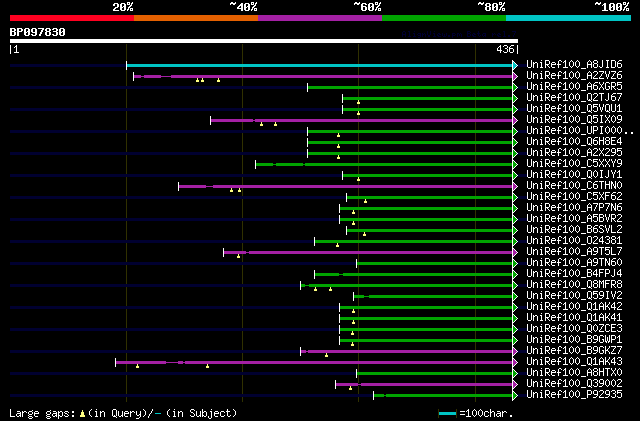Click the UniRef100_A8JID6 label
Image resolution: width=640 pixels, height=421 pixels.
pyautogui.click(x=574, y=65)
